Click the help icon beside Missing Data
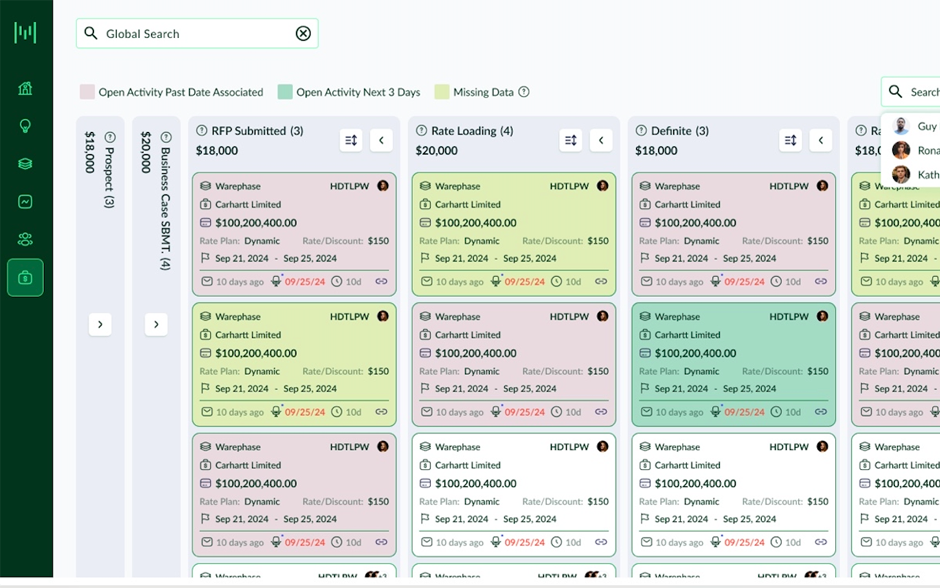The width and height of the screenshot is (940, 588). (524, 92)
